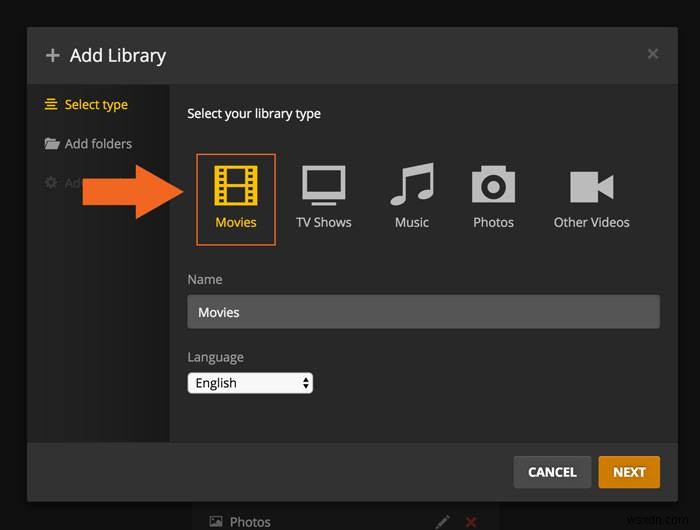Click the Select type list icon
Image resolution: width=700 pixels, height=530 pixels.
(x=51, y=105)
